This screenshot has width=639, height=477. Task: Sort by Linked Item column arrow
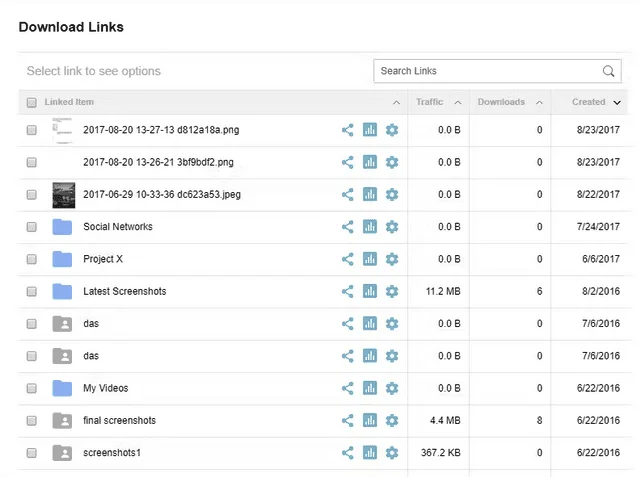pyautogui.click(x=396, y=103)
